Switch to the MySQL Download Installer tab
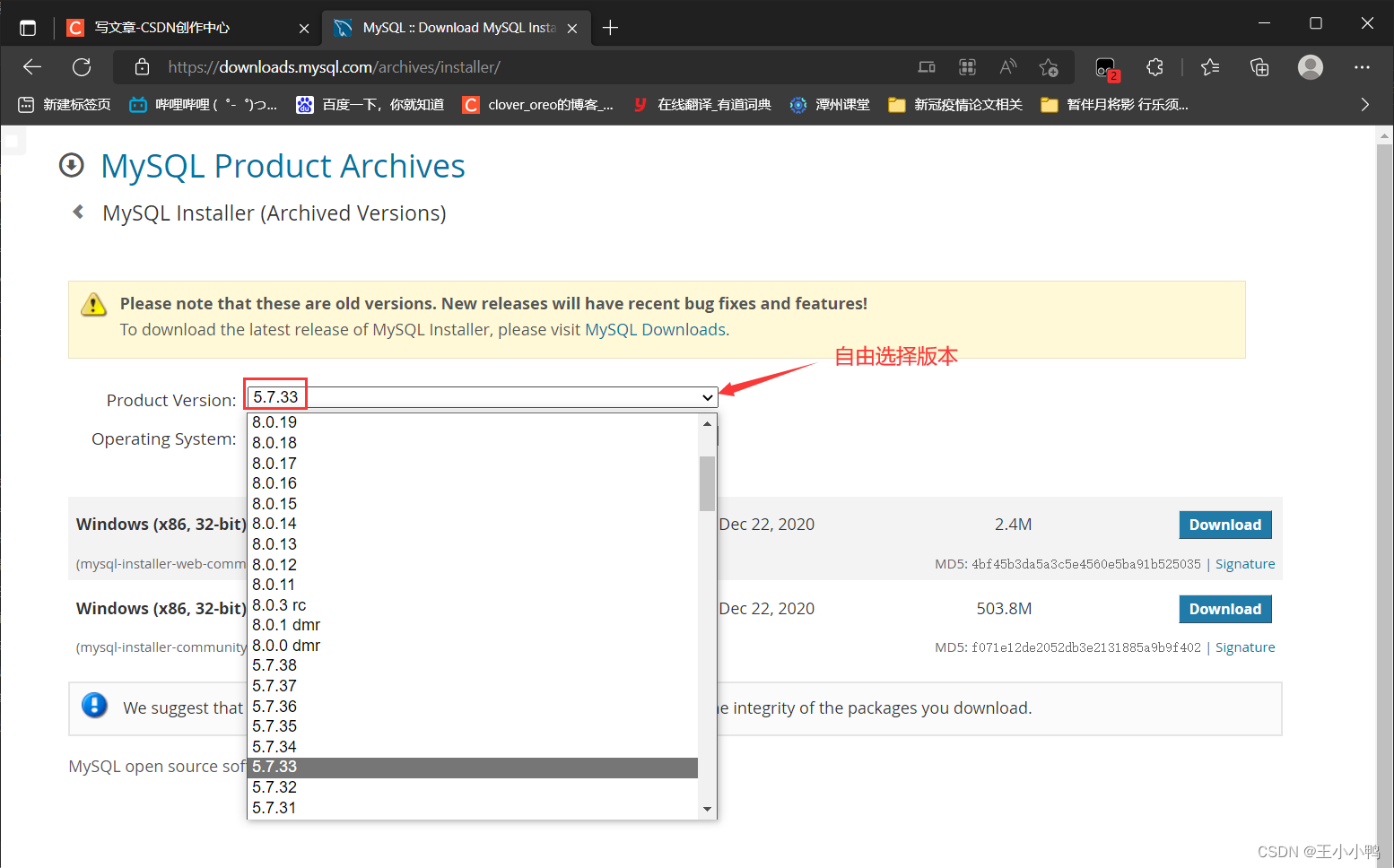Image resolution: width=1394 pixels, height=868 pixels. [x=457, y=28]
